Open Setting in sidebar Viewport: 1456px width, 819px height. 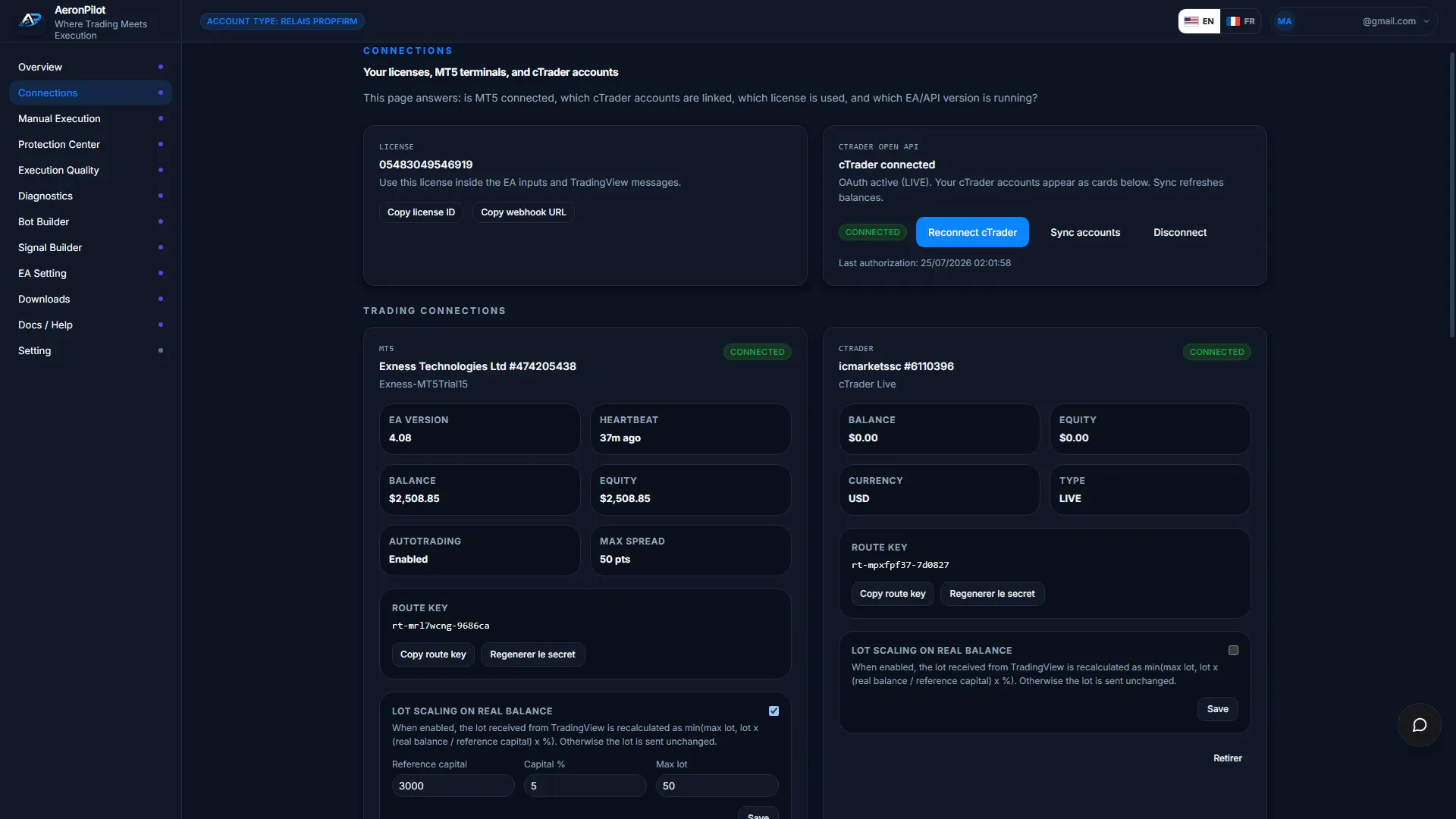[x=90, y=350]
